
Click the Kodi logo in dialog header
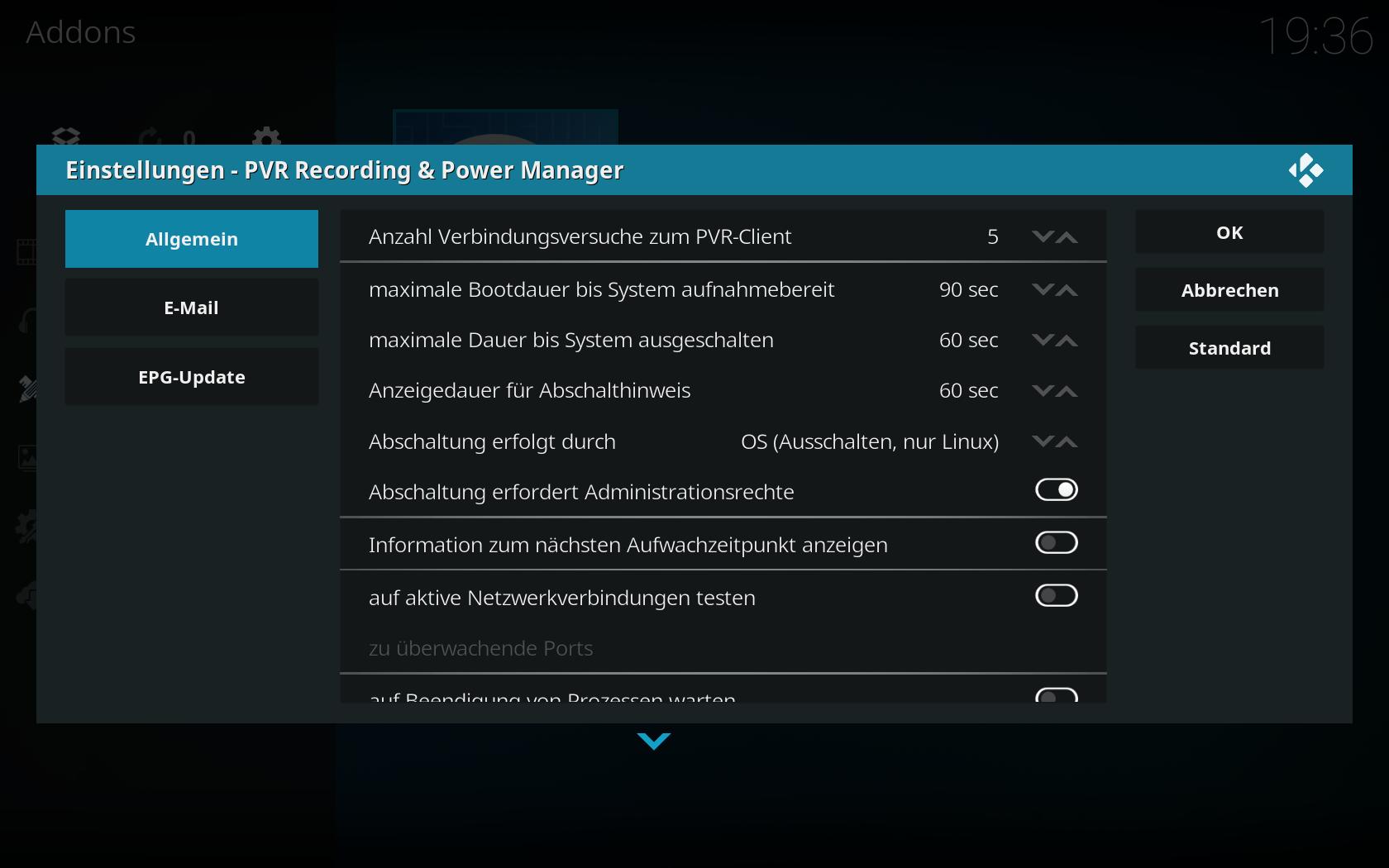pyautogui.click(x=1305, y=170)
